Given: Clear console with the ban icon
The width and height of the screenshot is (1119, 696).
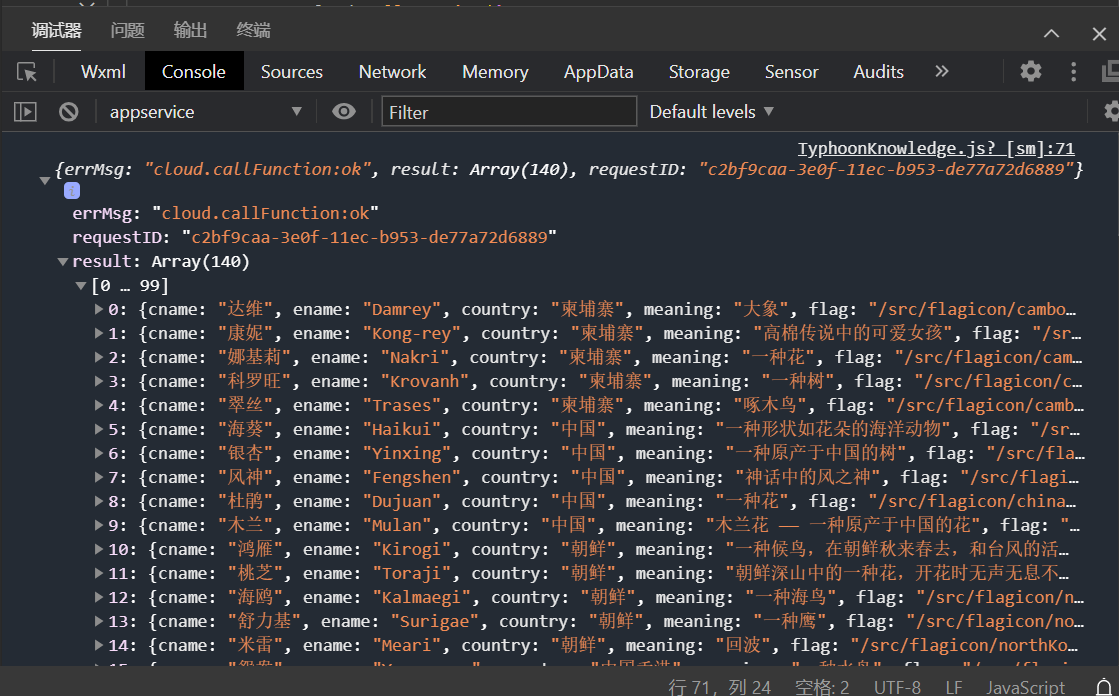Looking at the screenshot, I should (69, 112).
